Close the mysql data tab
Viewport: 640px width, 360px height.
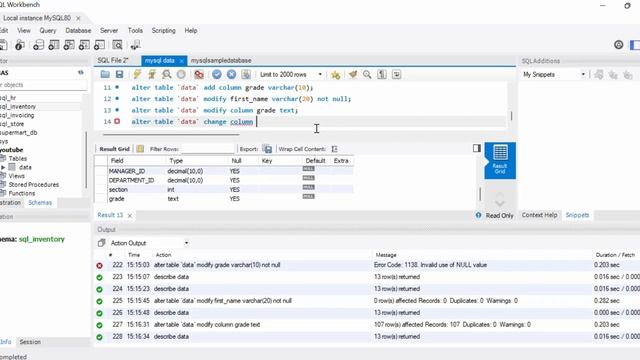[x=182, y=61]
